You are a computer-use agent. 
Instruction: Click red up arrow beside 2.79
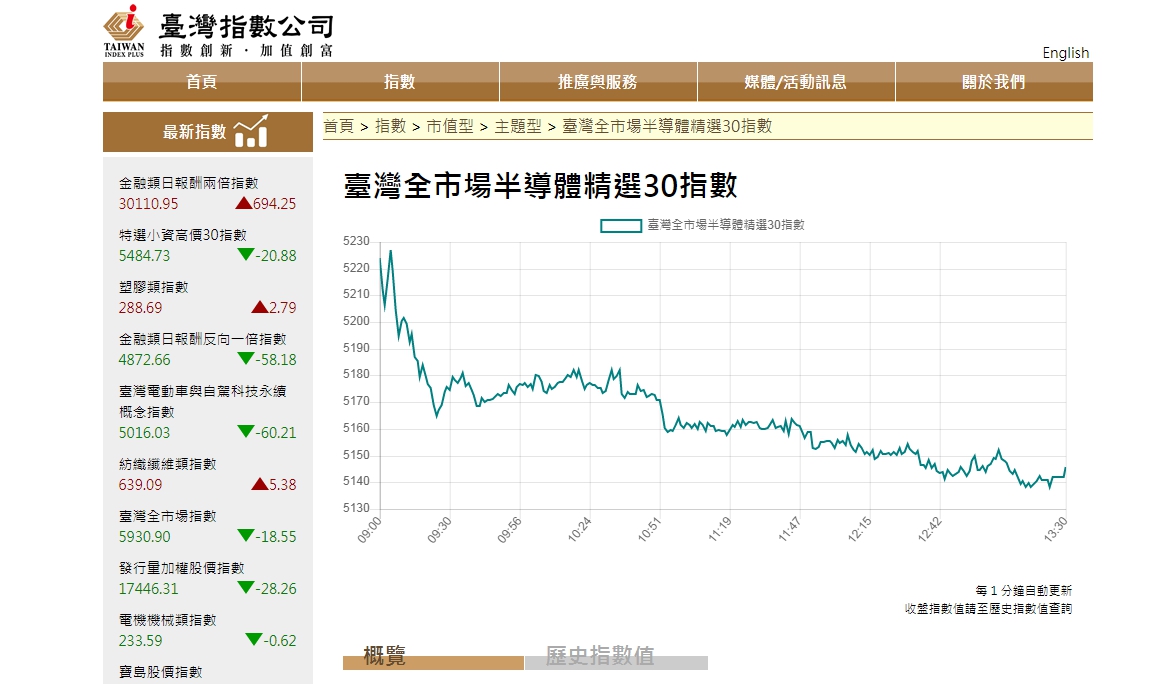click(259, 307)
